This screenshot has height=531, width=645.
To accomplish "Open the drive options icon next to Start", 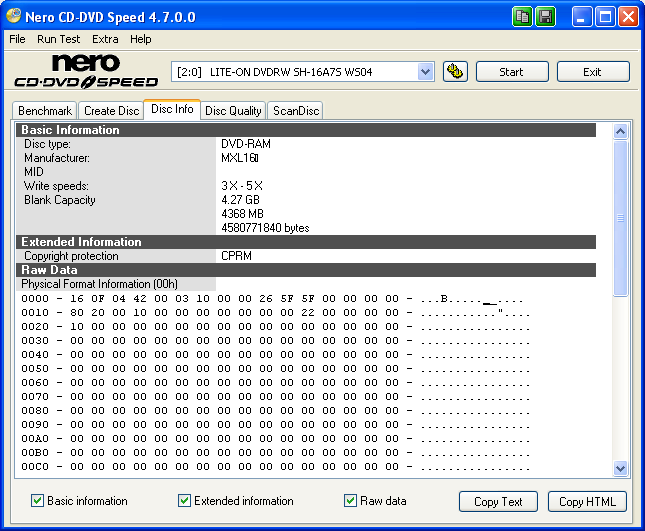I will point(455,72).
